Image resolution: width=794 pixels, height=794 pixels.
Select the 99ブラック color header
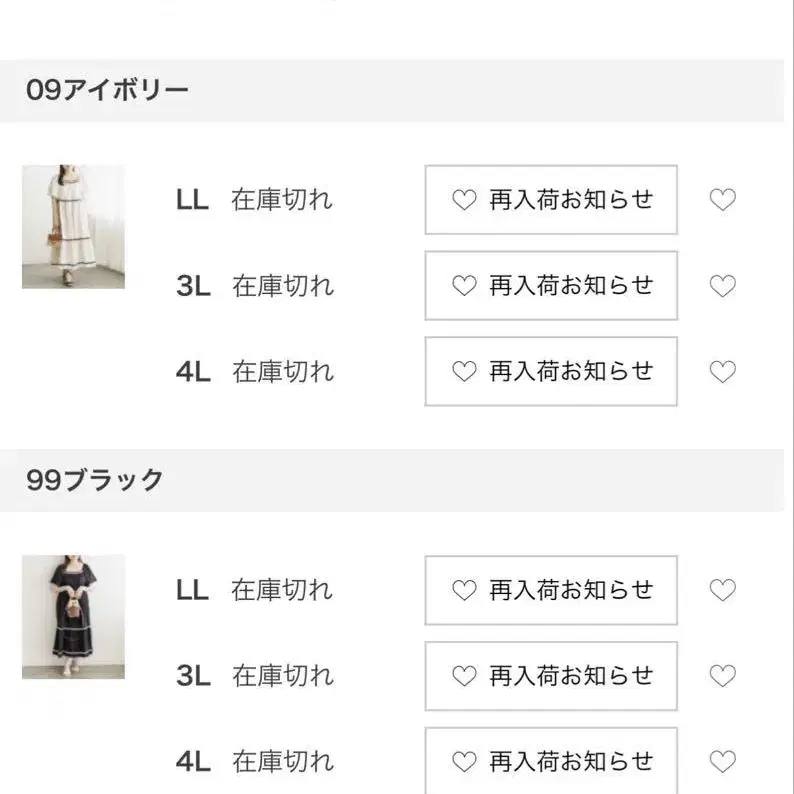[95, 481]
